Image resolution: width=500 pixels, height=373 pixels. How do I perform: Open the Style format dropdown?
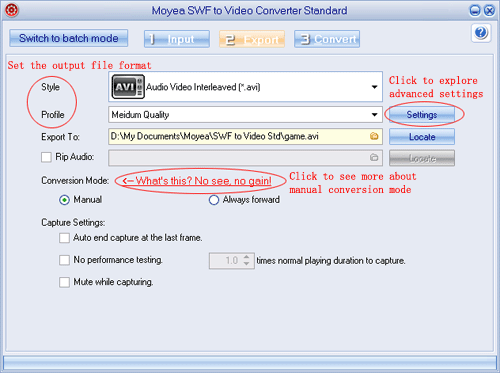(374, 87)
